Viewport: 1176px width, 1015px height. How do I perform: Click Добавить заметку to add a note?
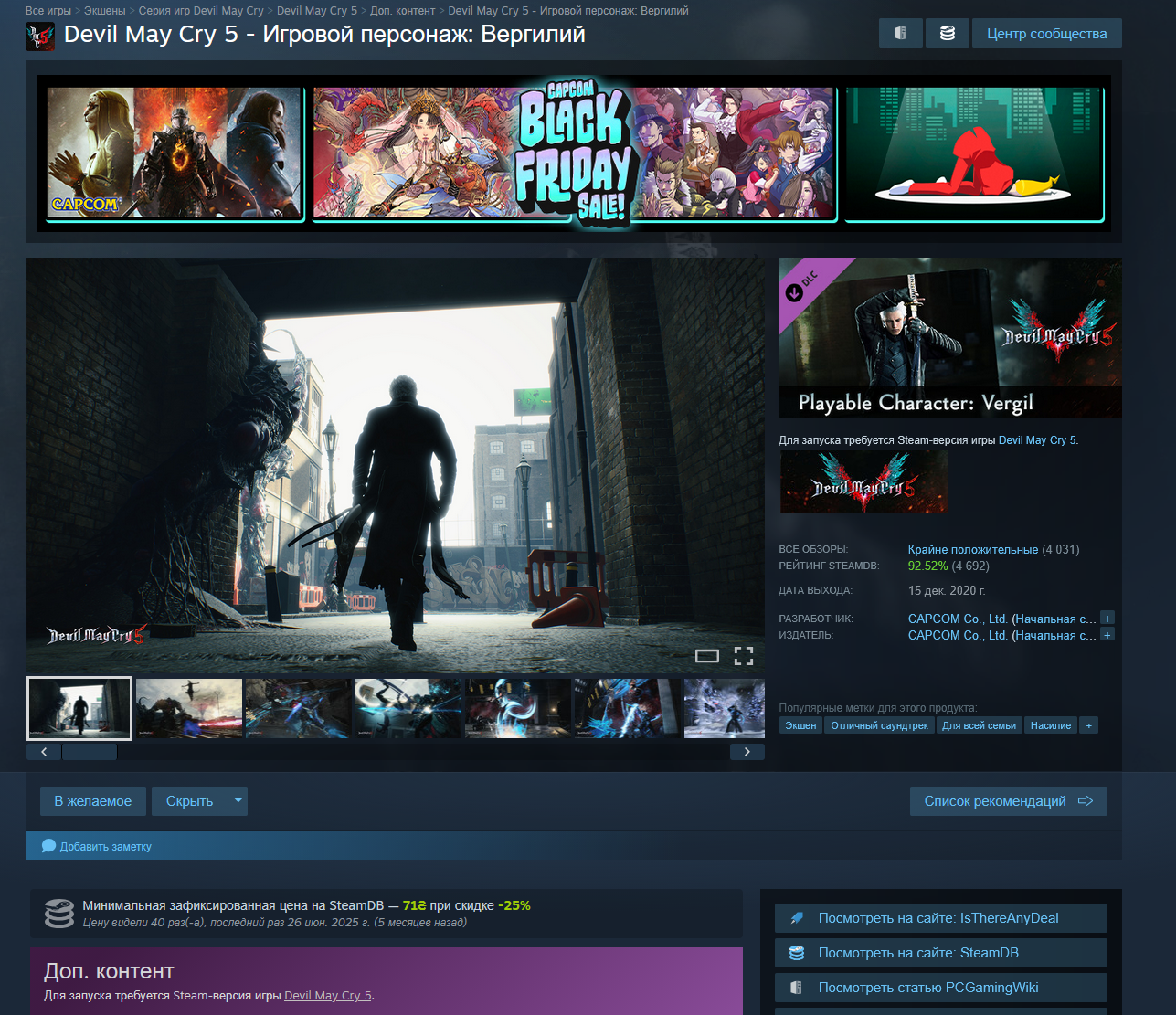pyautogui.click(x=97, y=847)
